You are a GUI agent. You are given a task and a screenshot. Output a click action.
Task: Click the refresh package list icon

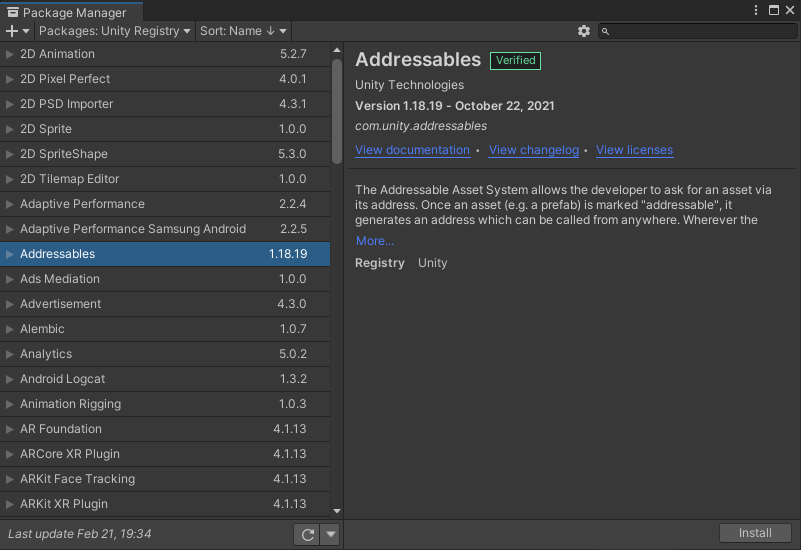coord(307,534)
